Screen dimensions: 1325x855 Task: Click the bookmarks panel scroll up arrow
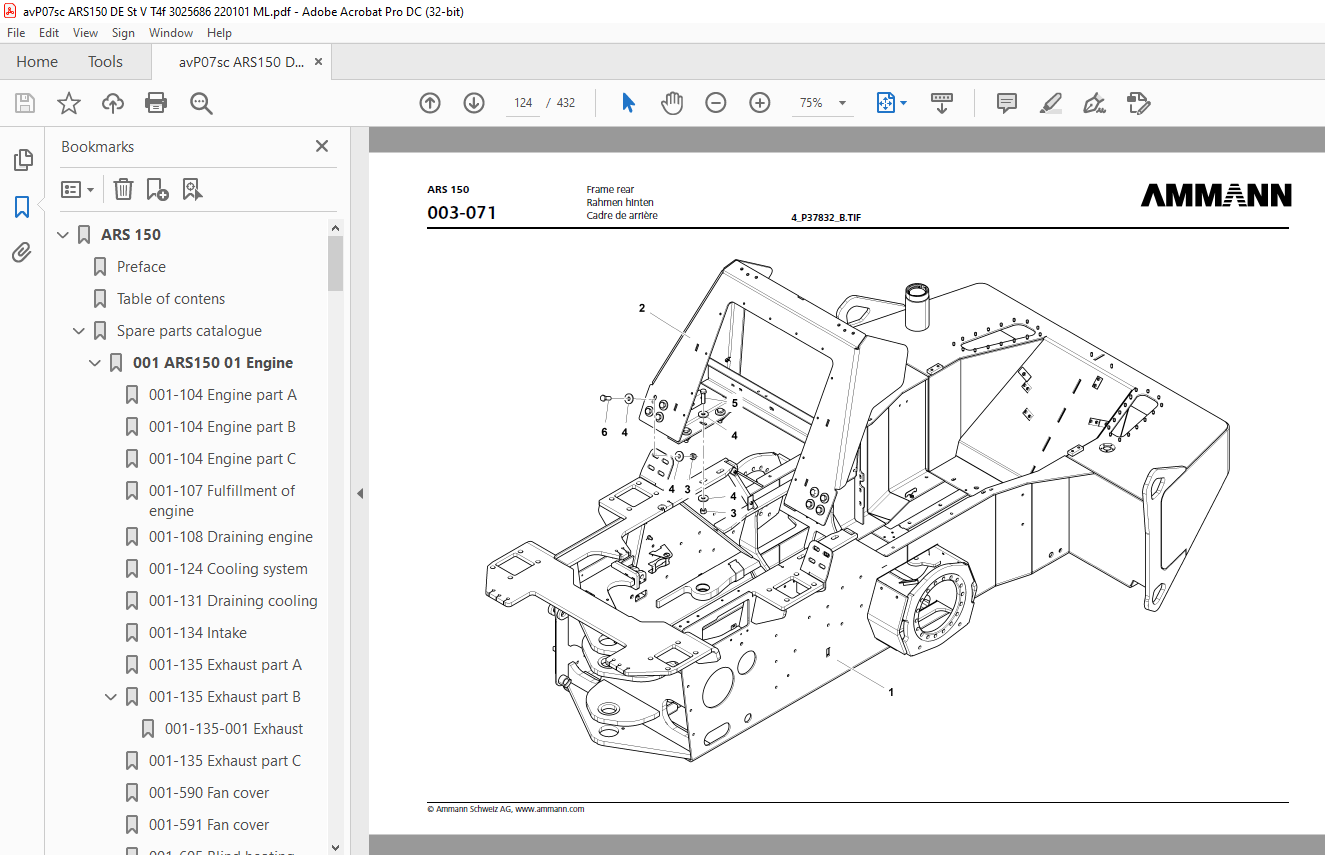335,228
